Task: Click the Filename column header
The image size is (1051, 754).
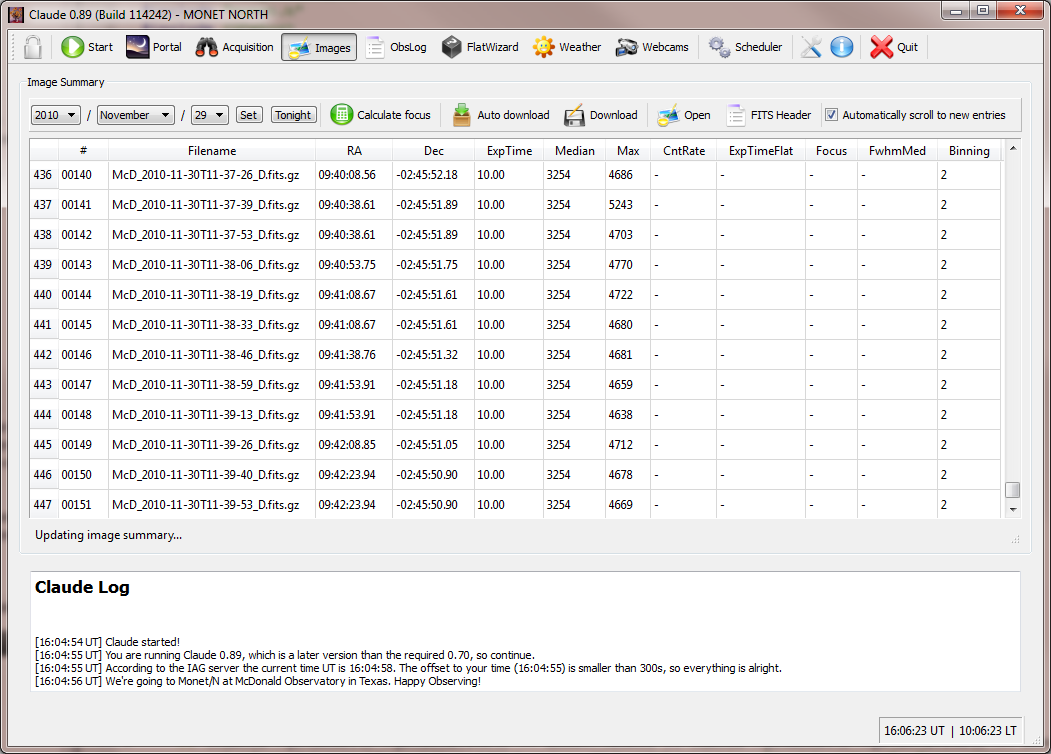Action: click(212, 151)
